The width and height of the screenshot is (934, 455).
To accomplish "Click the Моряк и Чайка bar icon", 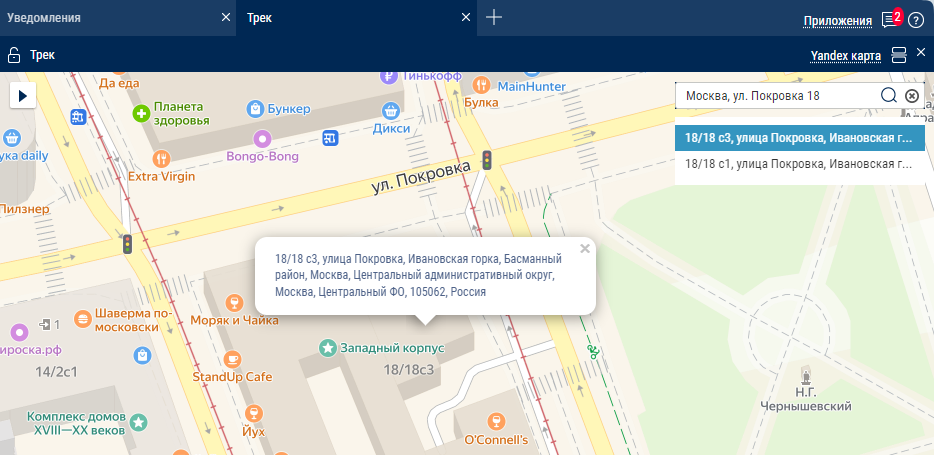I will (x=234, y=302).
